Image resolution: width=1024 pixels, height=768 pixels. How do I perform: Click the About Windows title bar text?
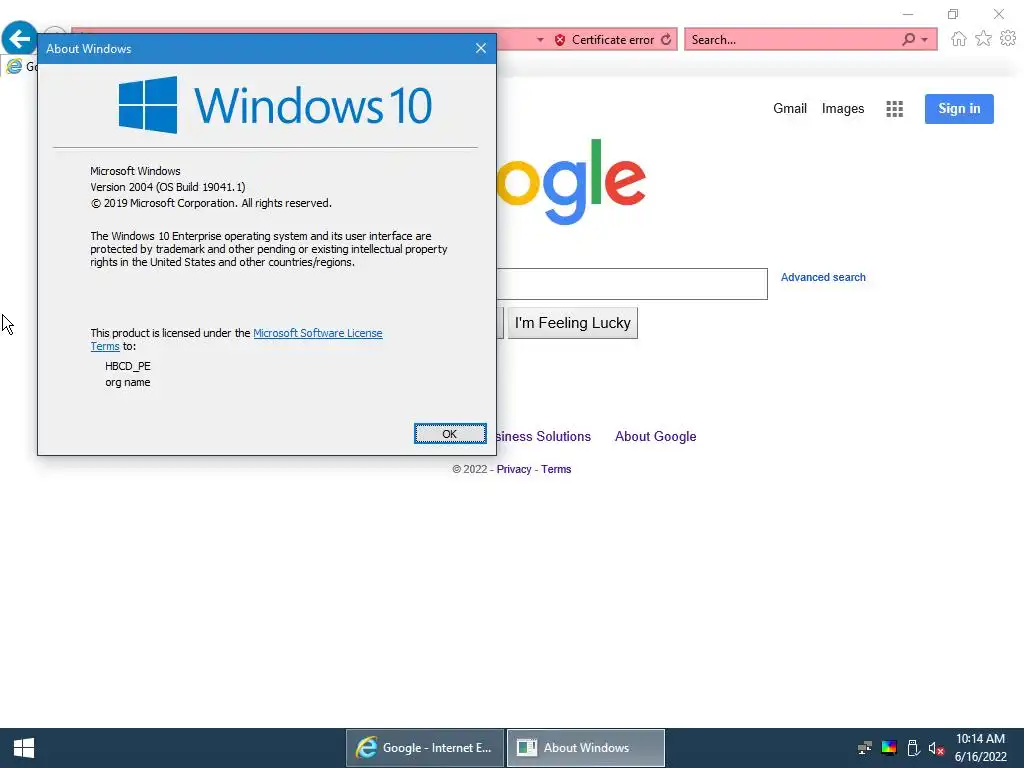click(89, 49)
